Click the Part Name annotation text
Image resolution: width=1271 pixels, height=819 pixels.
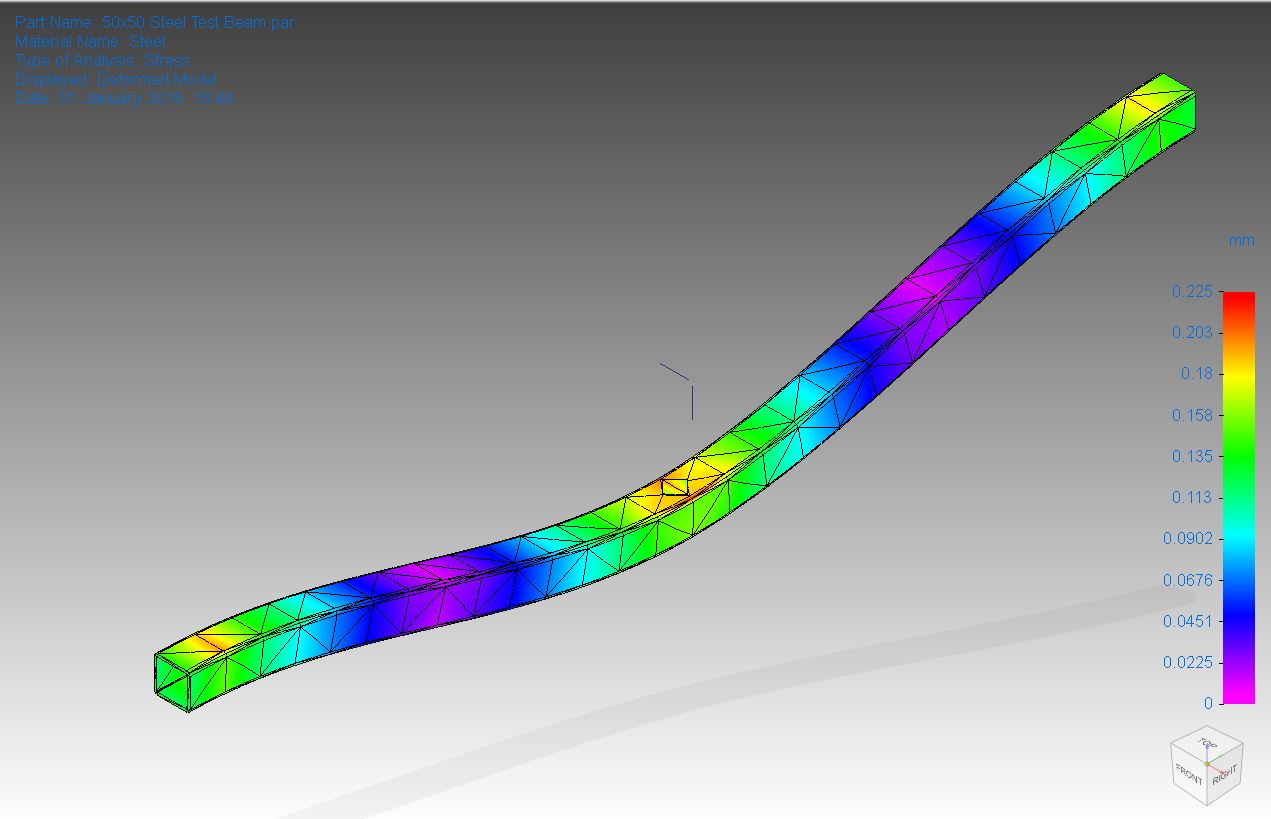[155, 22]
